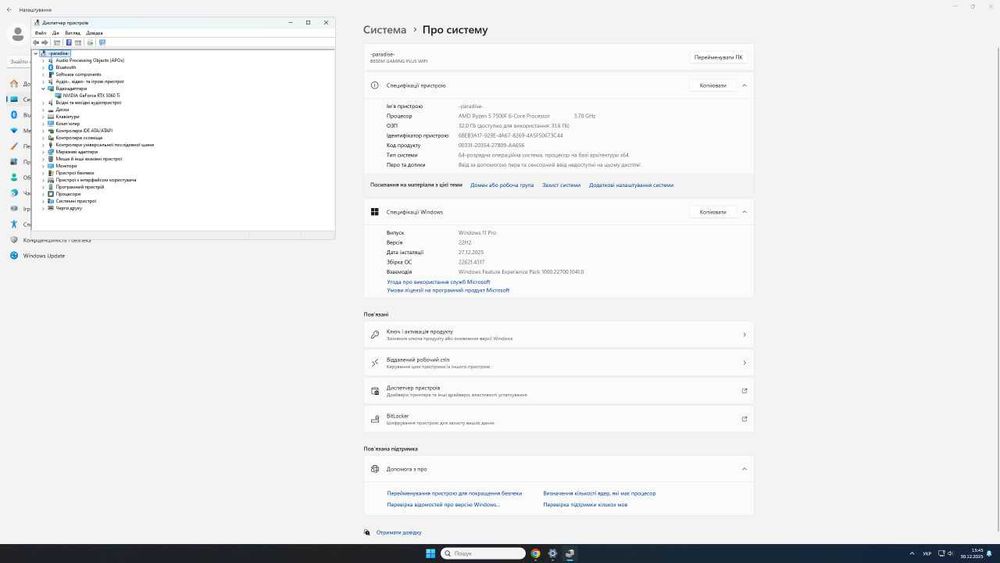Click the USB controllers category icon

51,145
